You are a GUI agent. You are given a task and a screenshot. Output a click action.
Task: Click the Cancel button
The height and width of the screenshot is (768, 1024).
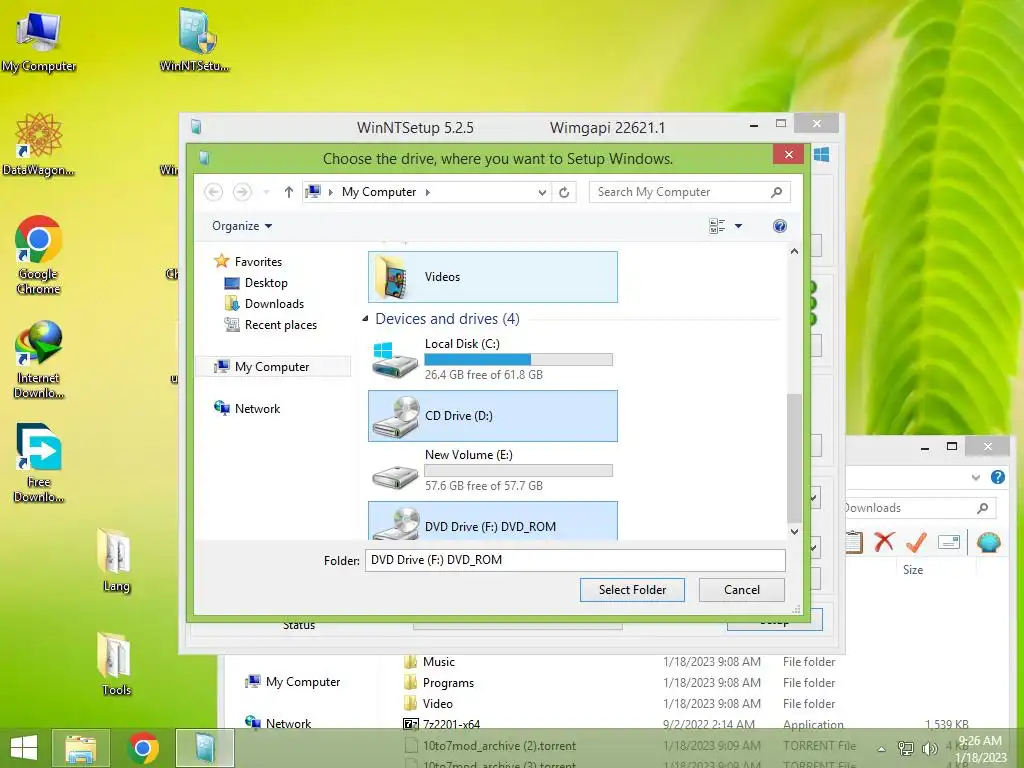[742, 590]
